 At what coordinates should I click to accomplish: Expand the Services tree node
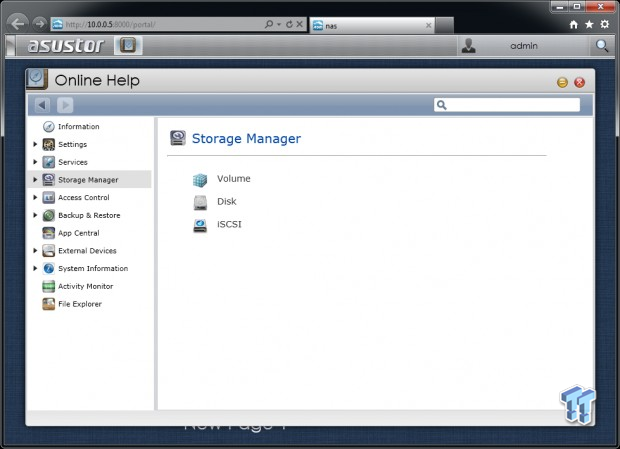pyautogui.click(x=35, y=162)
